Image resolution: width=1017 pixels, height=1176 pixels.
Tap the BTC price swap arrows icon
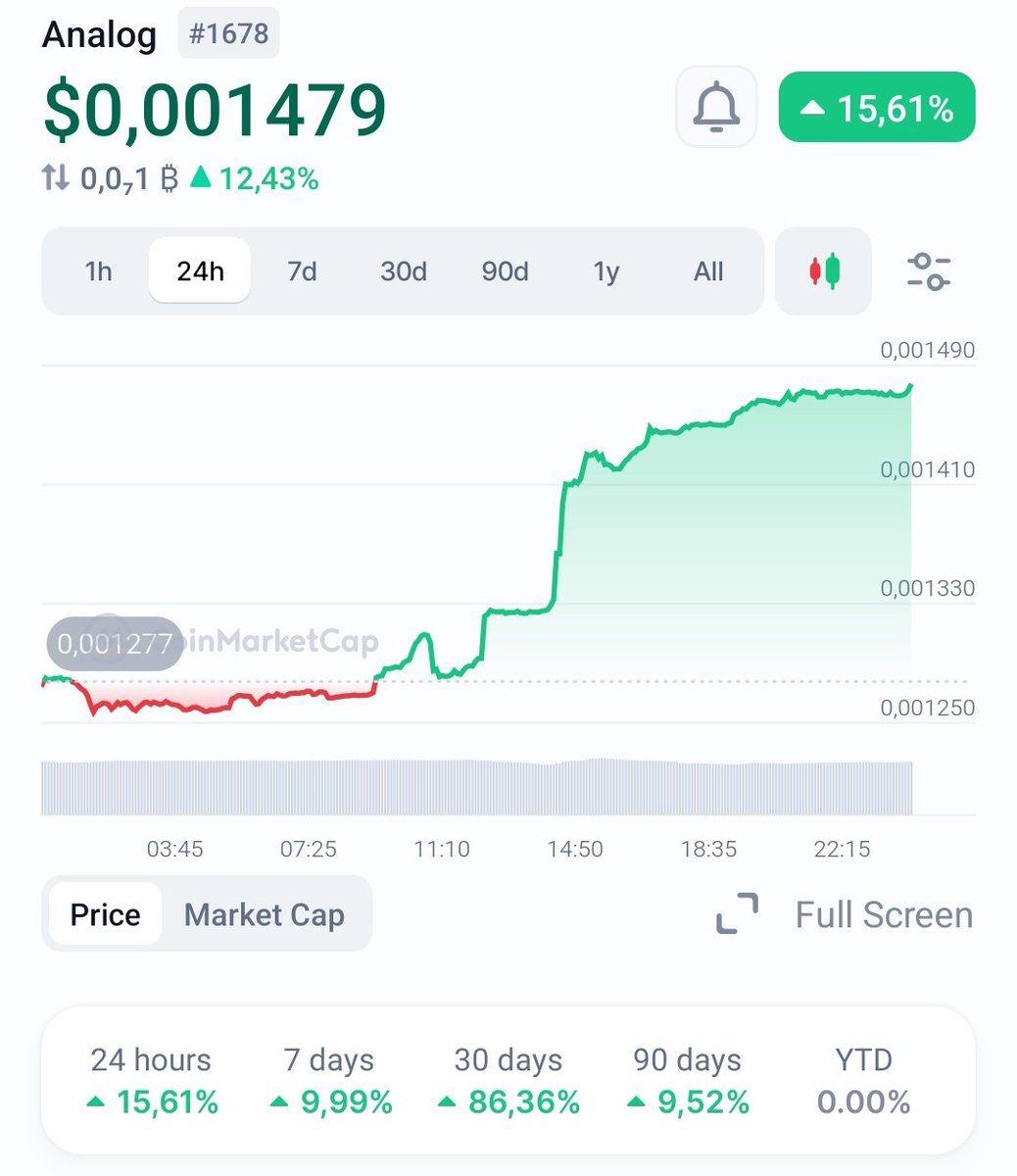(55, 178)
